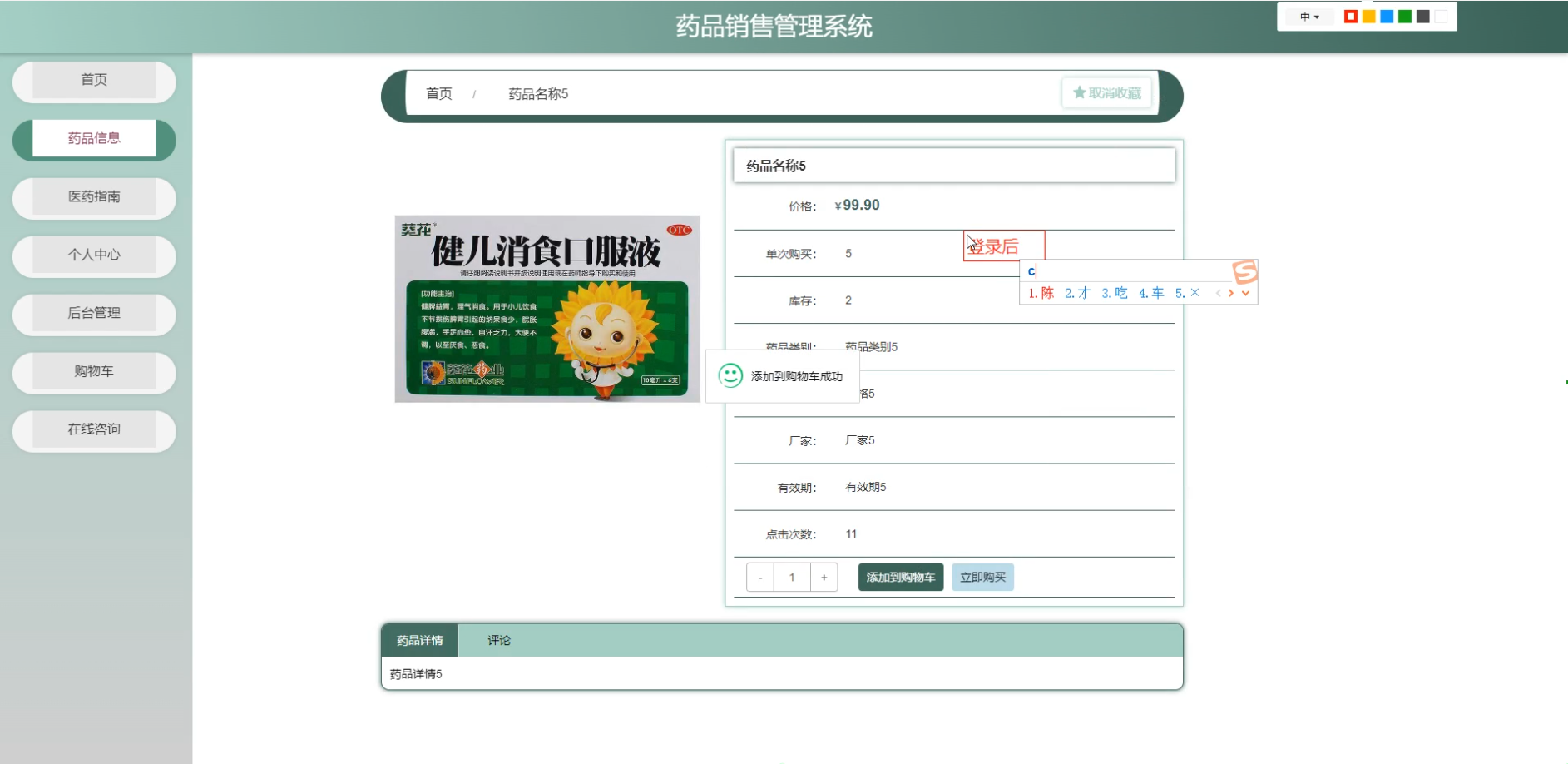Pick the blue color swatch
Screen dimensions: 1568x764
(x=1387, y=17)
